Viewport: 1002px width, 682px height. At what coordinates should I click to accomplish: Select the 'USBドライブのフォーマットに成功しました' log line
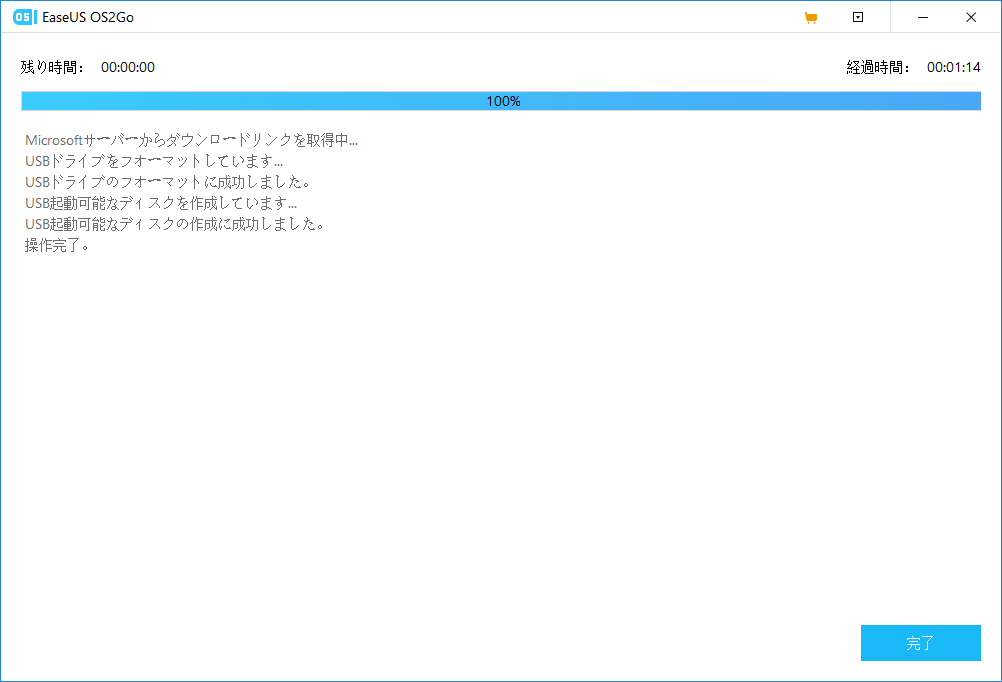pos(167,182)
